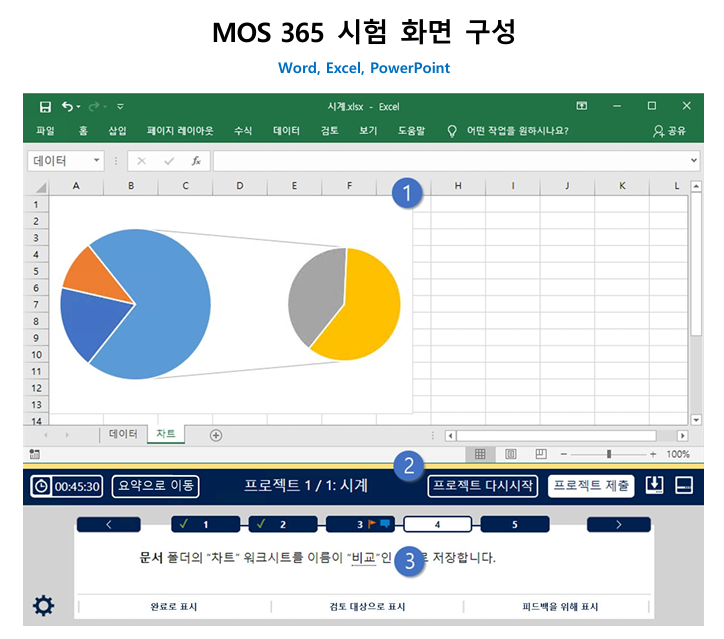Click the lightbulb Tell Me icon
Image resolution: width=724 pixels, height=639 pixels.
click(x=452, y=131)
